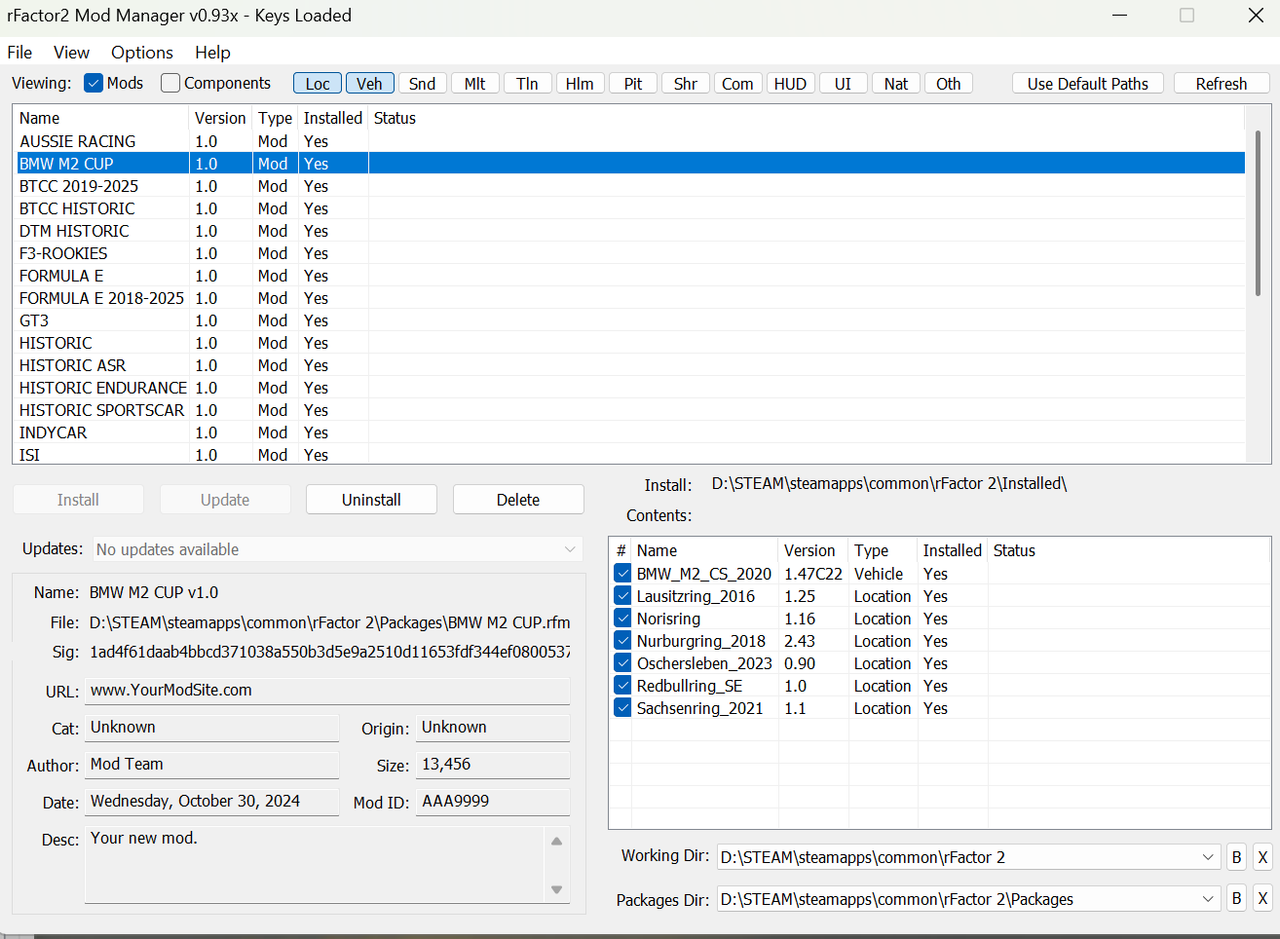
Task: Select the HISTORIC ASR mod row
Action: click(630, 365)
